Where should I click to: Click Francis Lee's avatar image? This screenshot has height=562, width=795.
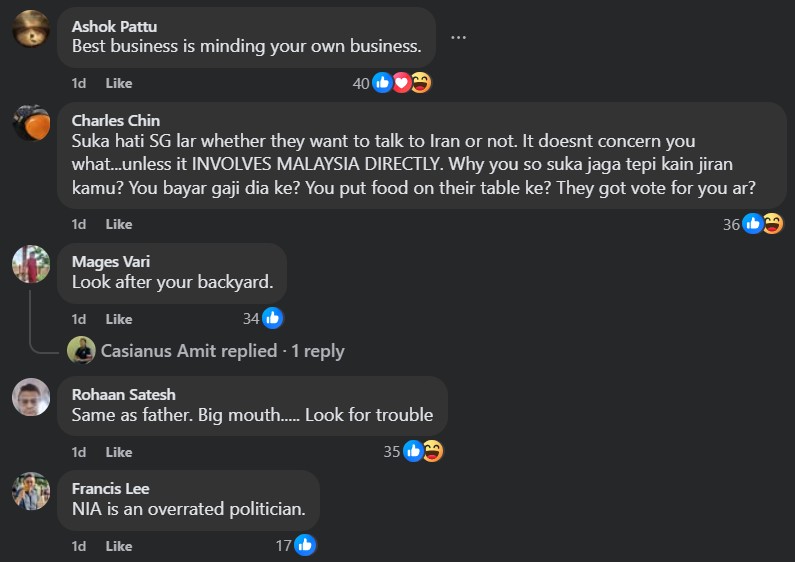[31, 491]
